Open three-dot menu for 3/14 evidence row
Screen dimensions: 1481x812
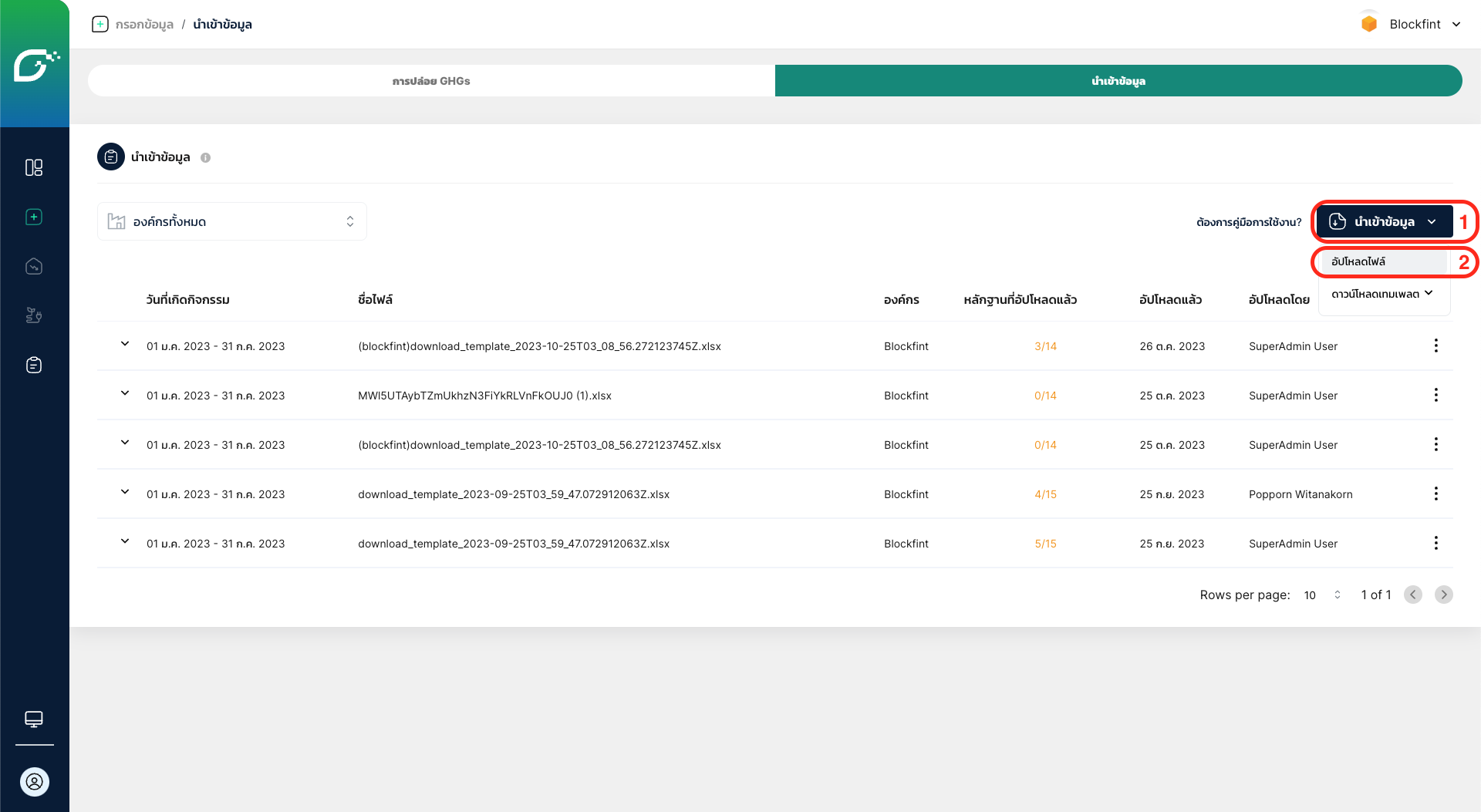[1435, 345]
